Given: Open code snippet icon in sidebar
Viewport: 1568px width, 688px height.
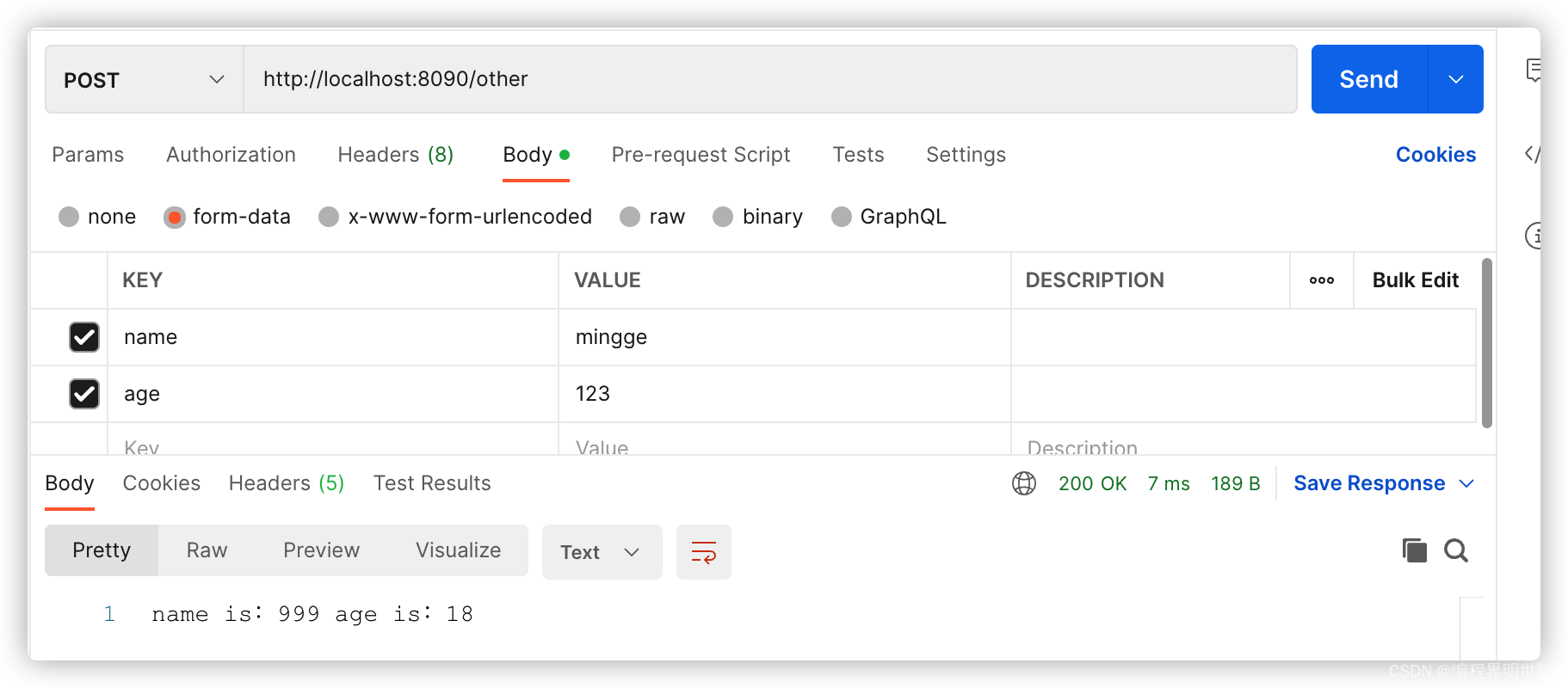Looking at the screenshot, I should 1532,154.
